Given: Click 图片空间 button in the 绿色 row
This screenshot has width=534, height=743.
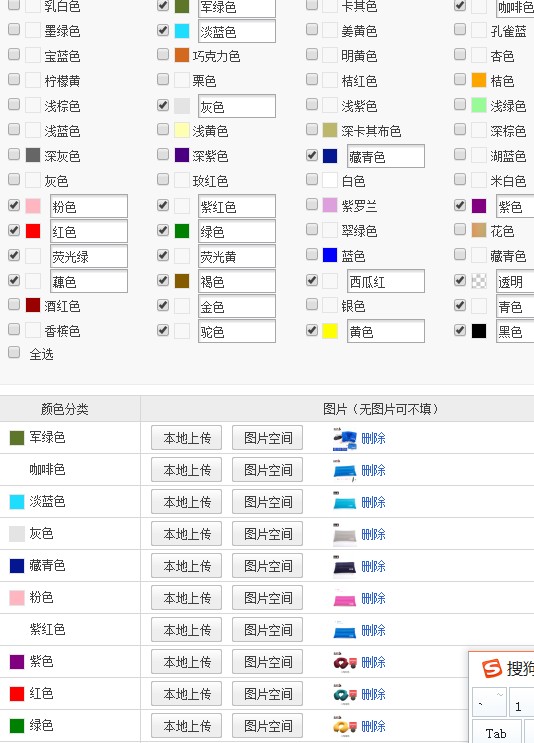Looking at the screenshot, I should [x=268, y=725].
